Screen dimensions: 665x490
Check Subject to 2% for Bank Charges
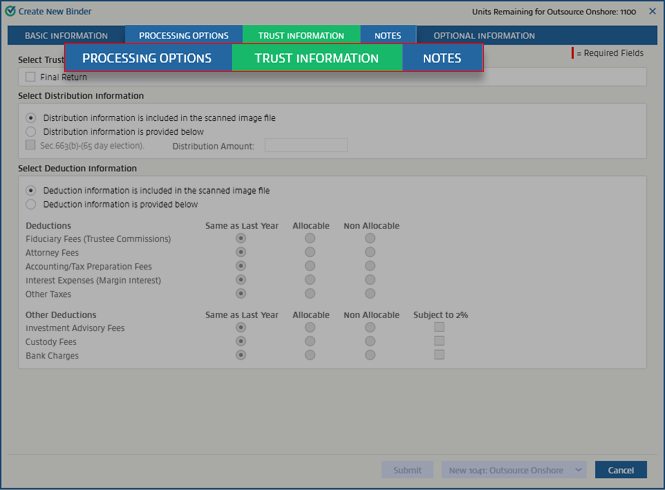coord(439,355)
